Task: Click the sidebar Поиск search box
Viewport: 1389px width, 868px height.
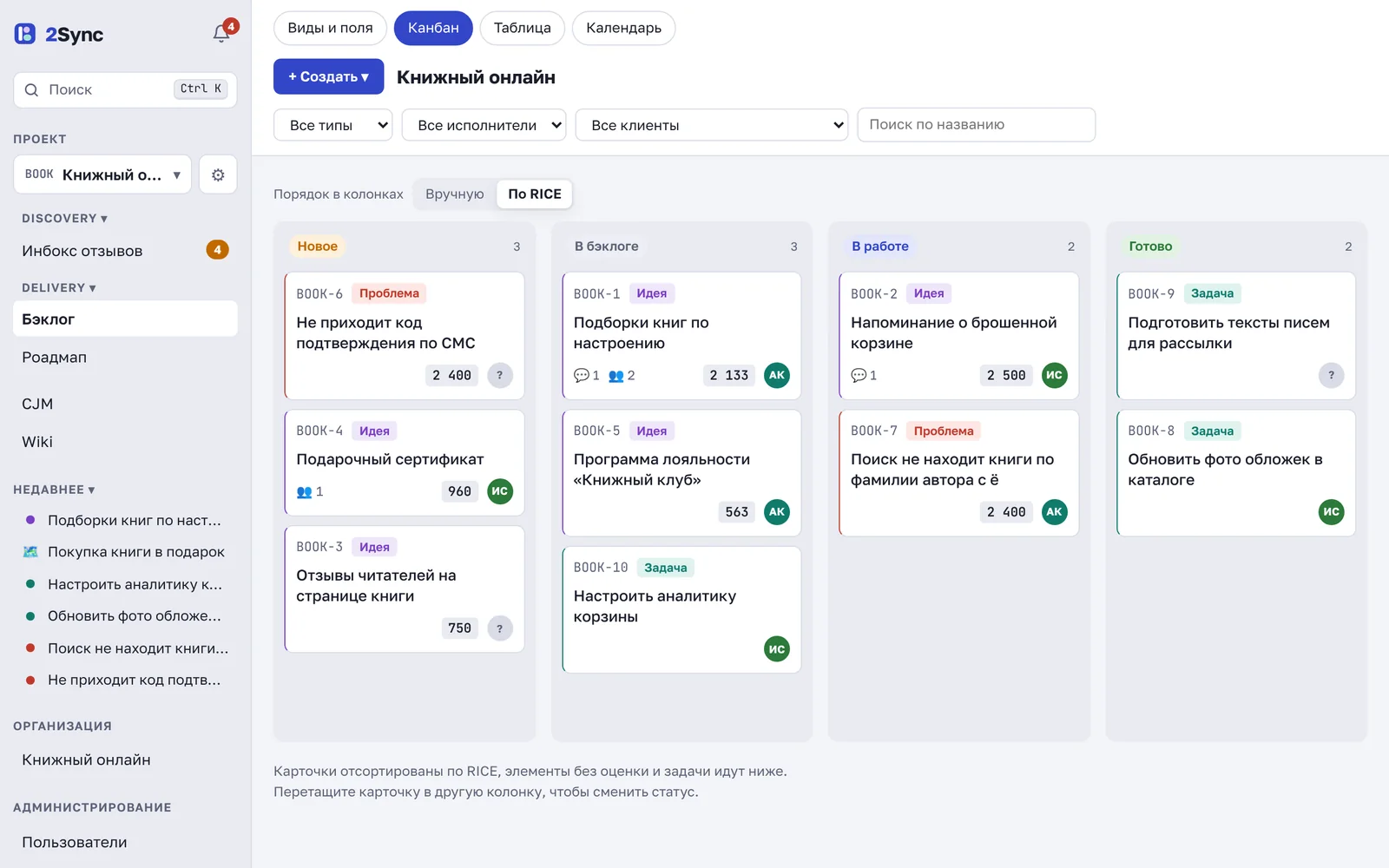Action: tap(125, 89)
